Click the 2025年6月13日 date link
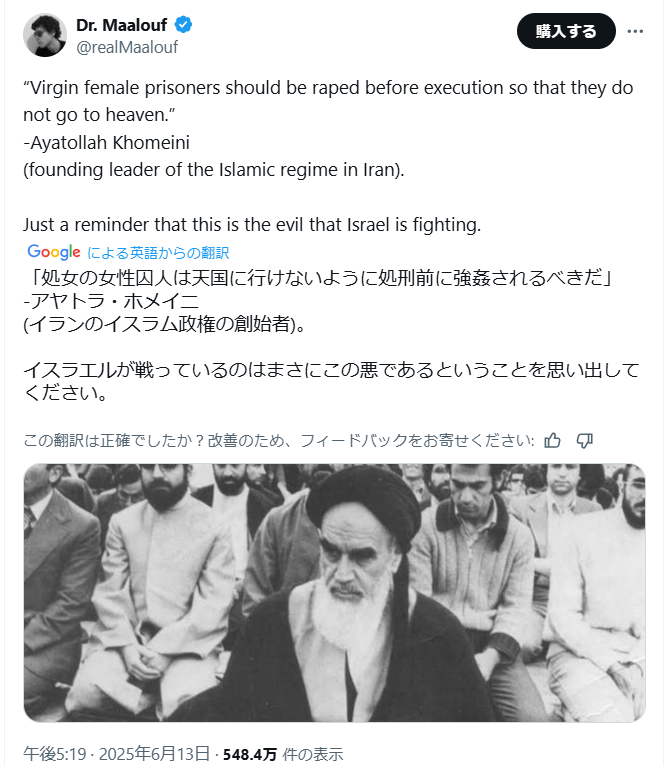Viewport: 665px width, 766px height. tap(154, 754)
